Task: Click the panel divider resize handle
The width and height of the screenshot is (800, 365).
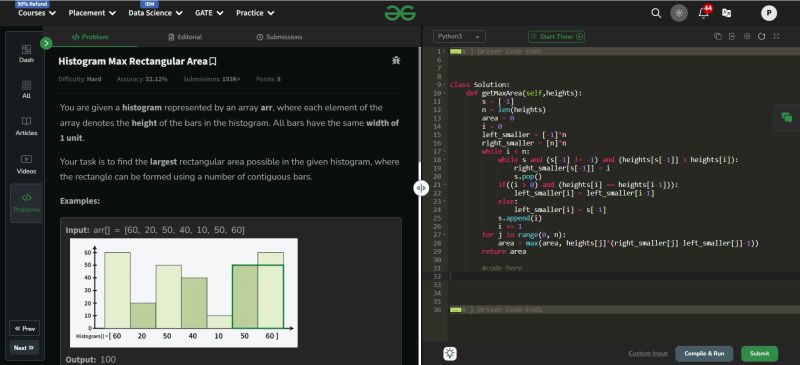Action: click(420, 188)
